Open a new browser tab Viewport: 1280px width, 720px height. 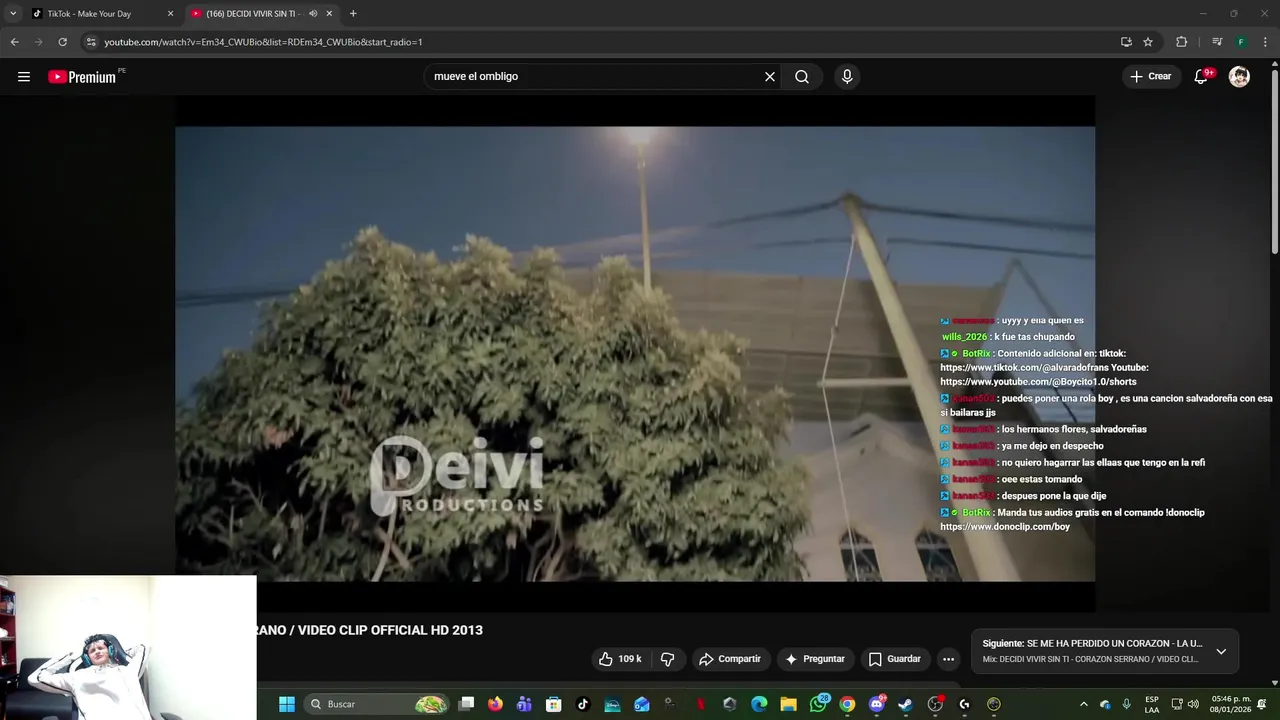[x=353, y=14]
